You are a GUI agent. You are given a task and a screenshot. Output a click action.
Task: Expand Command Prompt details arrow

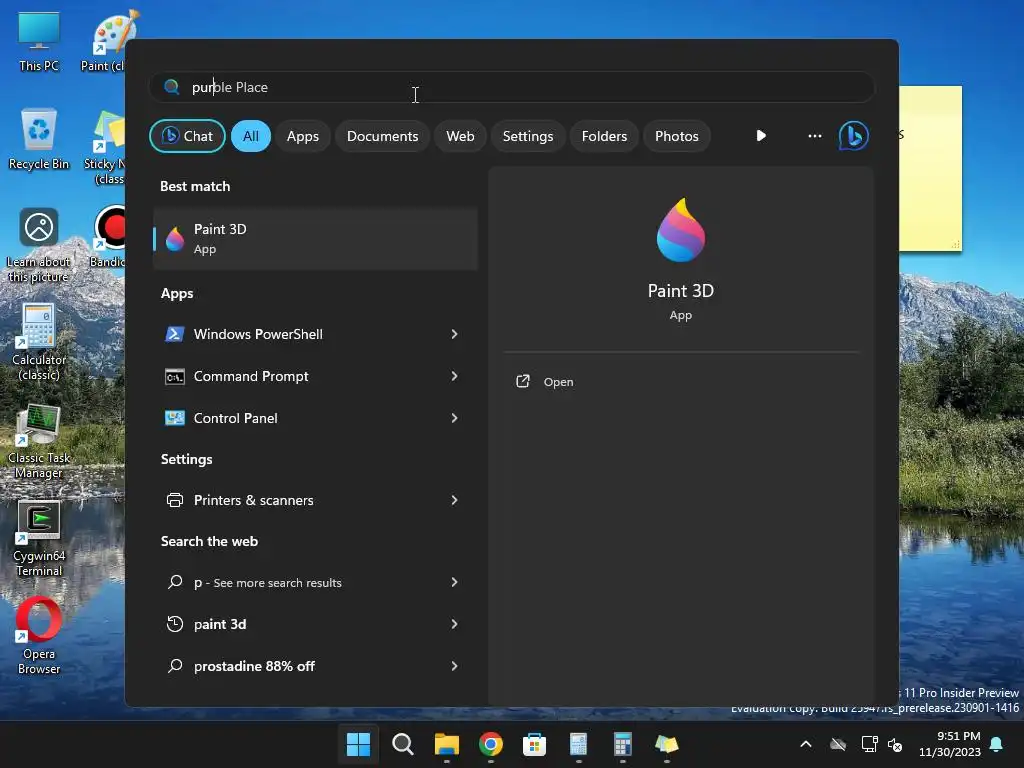455,376
